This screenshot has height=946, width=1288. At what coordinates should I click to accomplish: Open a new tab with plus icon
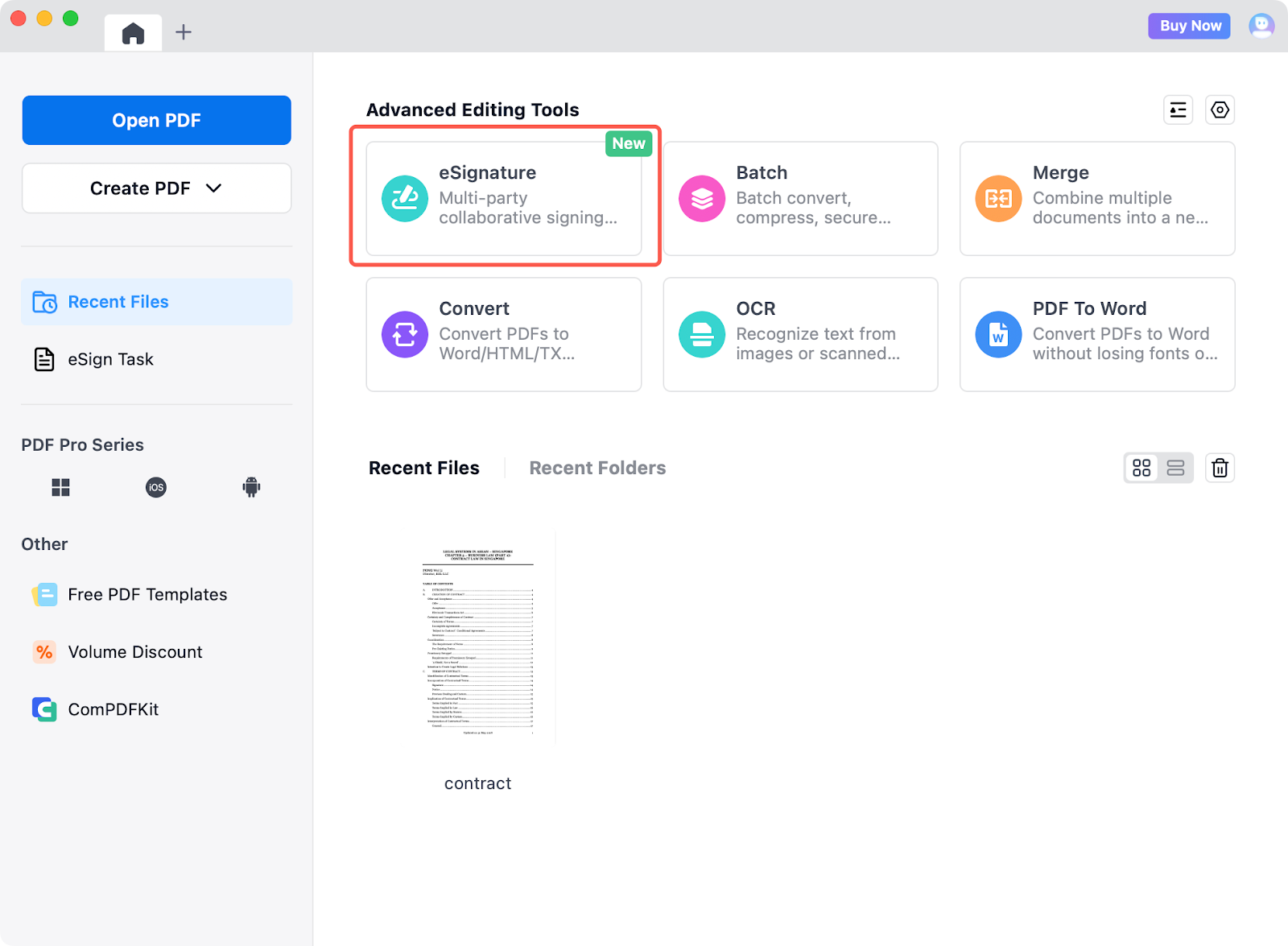coord(184,32)
